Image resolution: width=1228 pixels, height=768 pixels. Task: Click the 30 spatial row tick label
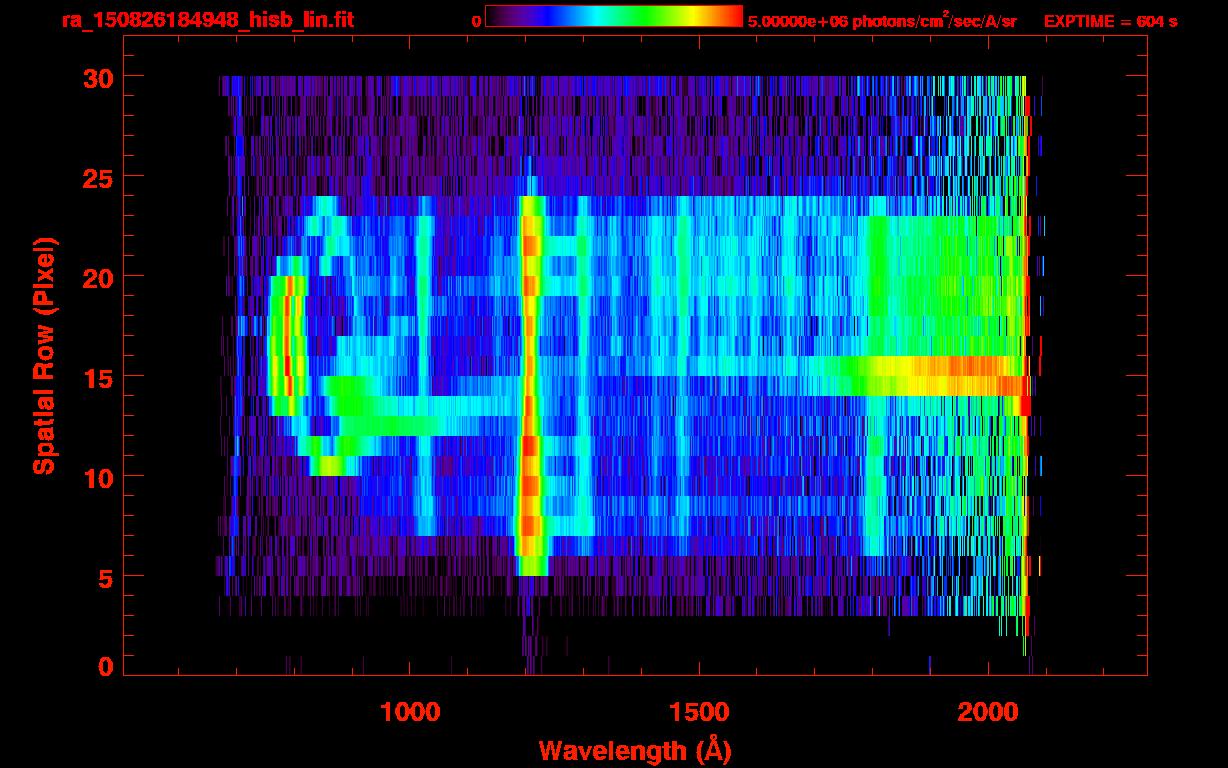coord(97,77)
